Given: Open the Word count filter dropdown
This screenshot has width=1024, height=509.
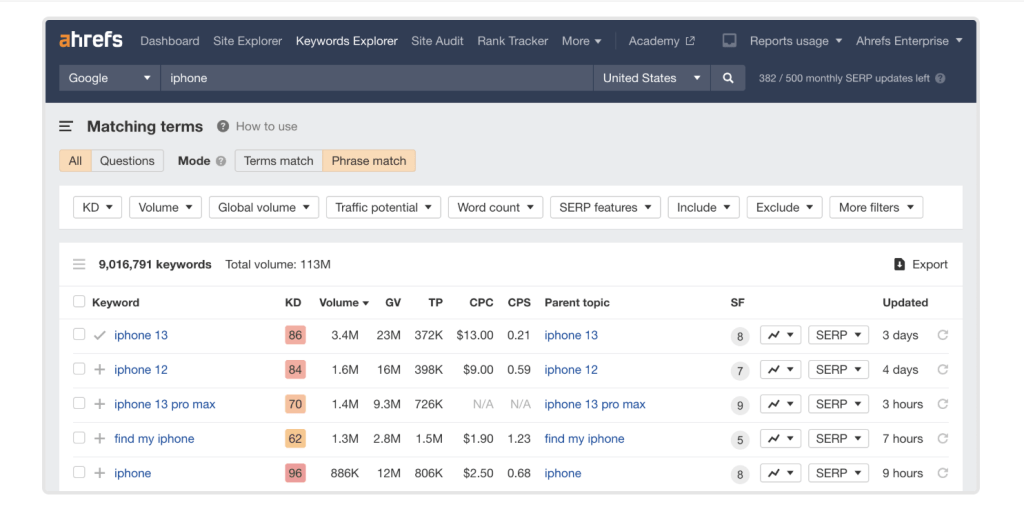Looking at the screenshot, I should pyautogui.click(x=495, y=207).
